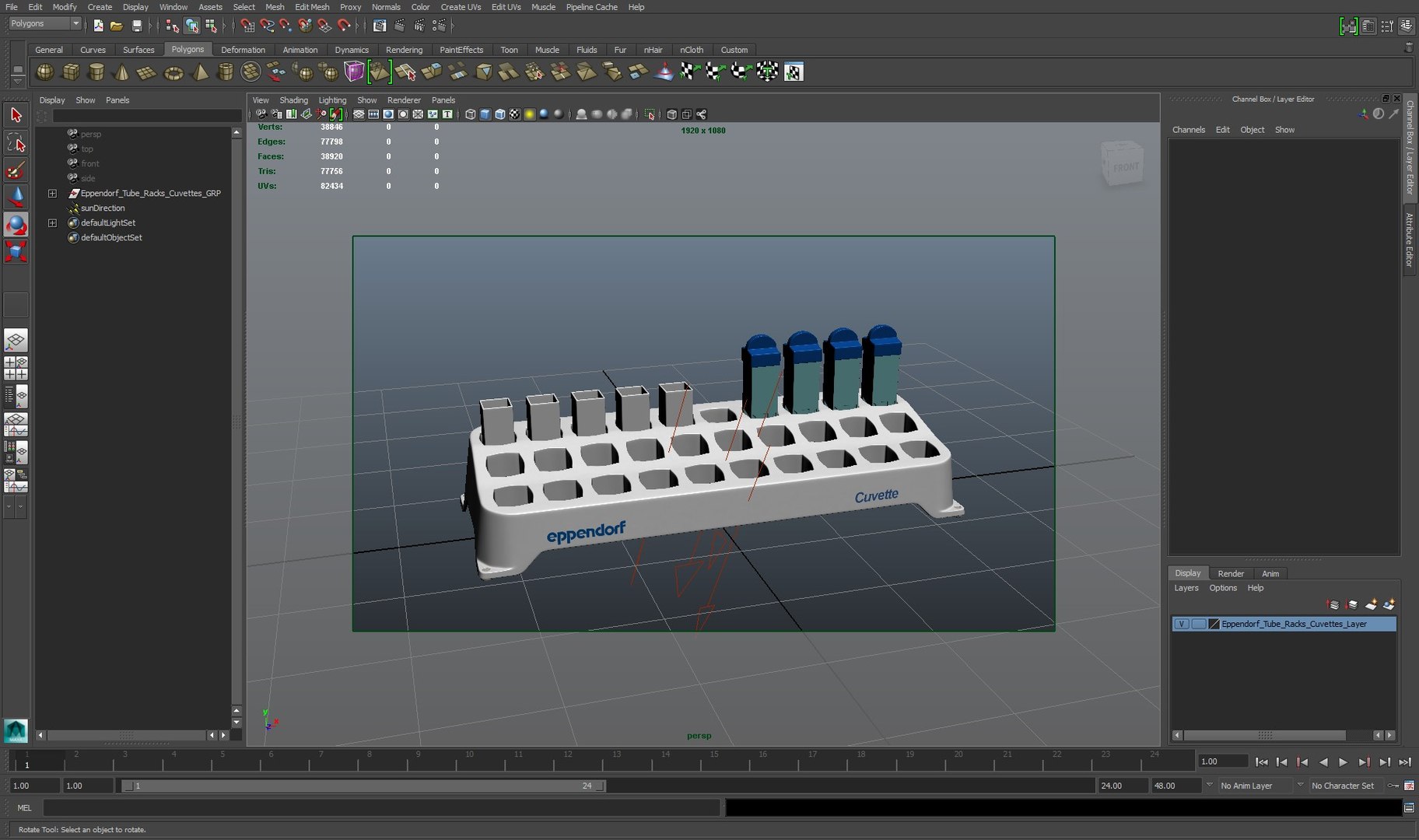Open the shelf options arrow menu

(x=18, y=81)
